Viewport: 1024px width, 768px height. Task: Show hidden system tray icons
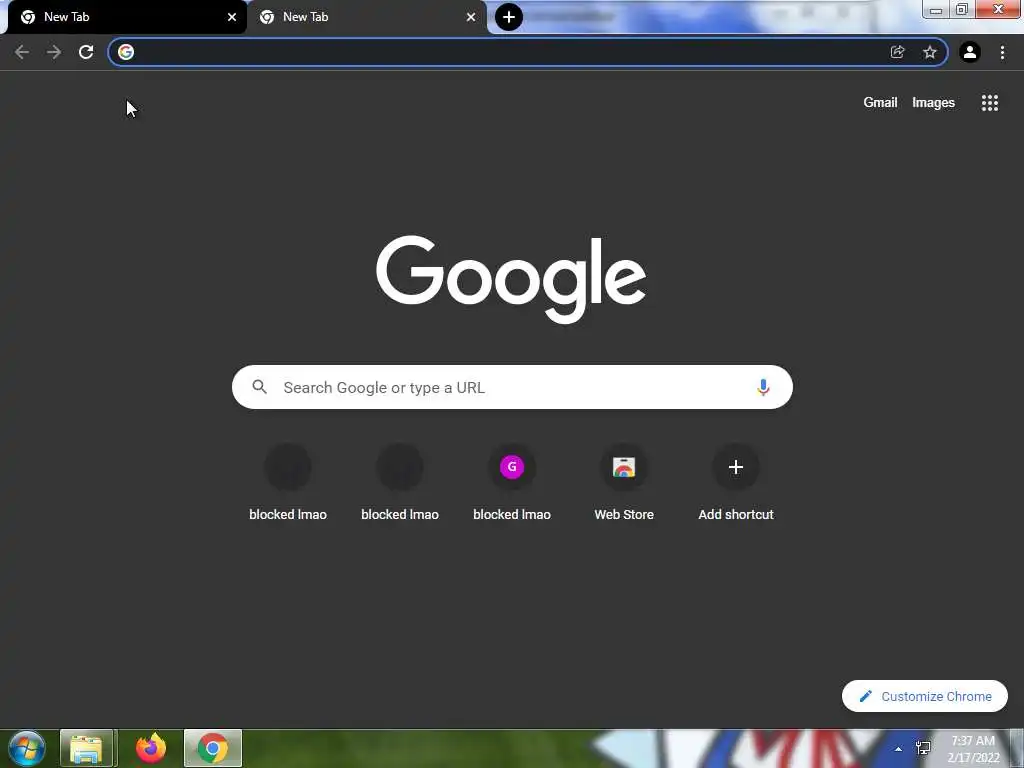(x=898, y=749)
